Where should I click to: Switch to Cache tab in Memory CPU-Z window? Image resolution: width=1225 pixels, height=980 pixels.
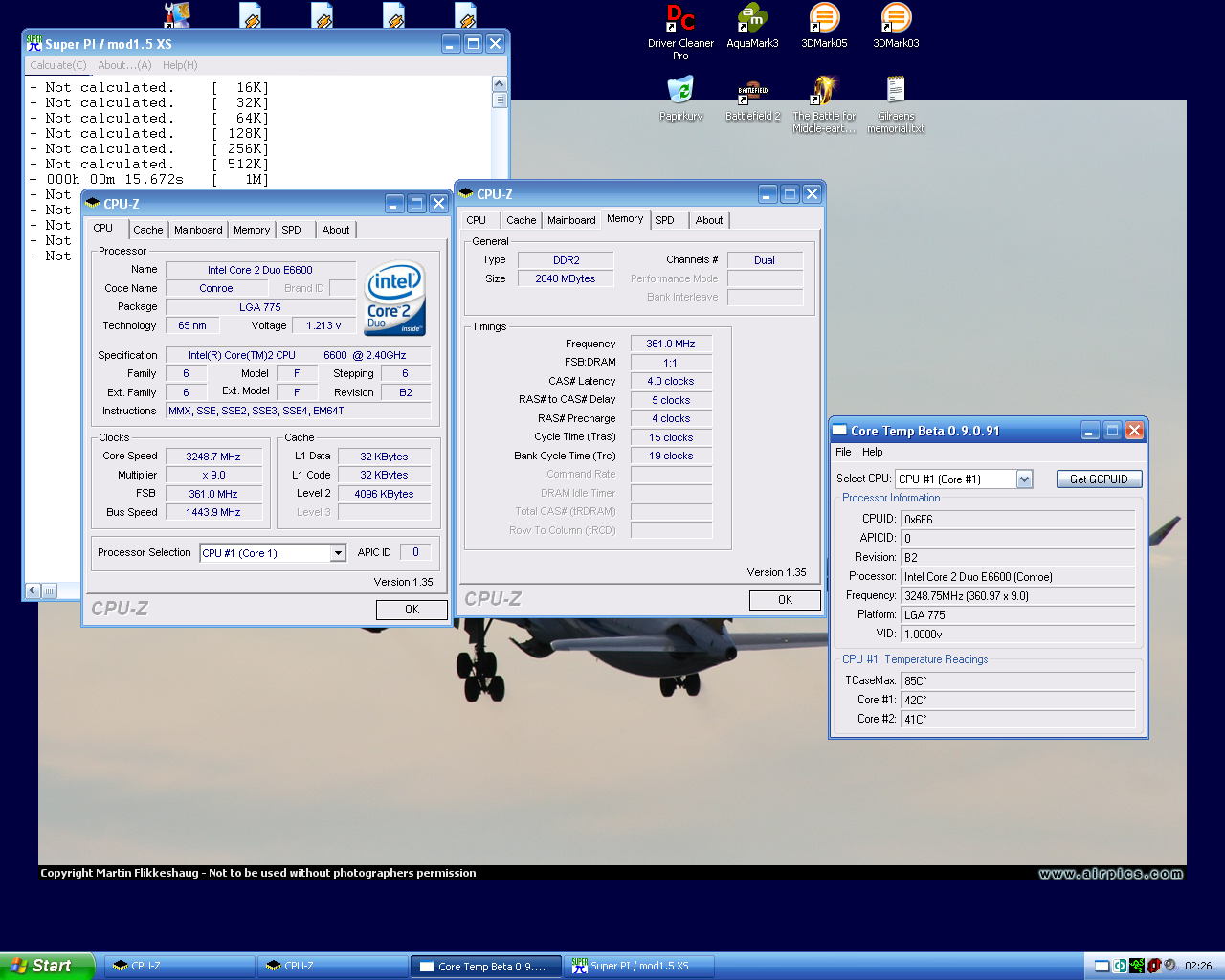coord(522,220)
